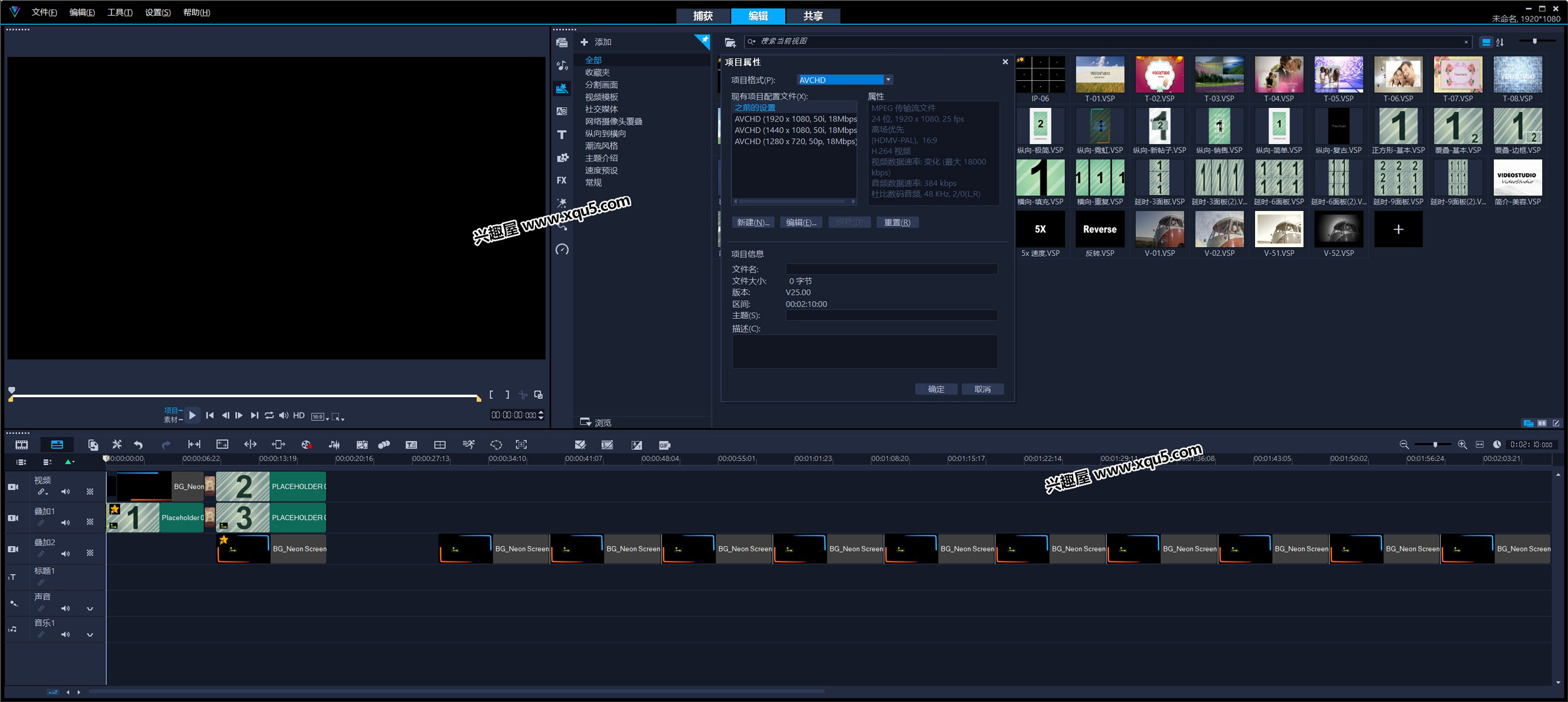1568x702 pixels.
Task: Click the 重置(R) button
Action: click(898, 222)
